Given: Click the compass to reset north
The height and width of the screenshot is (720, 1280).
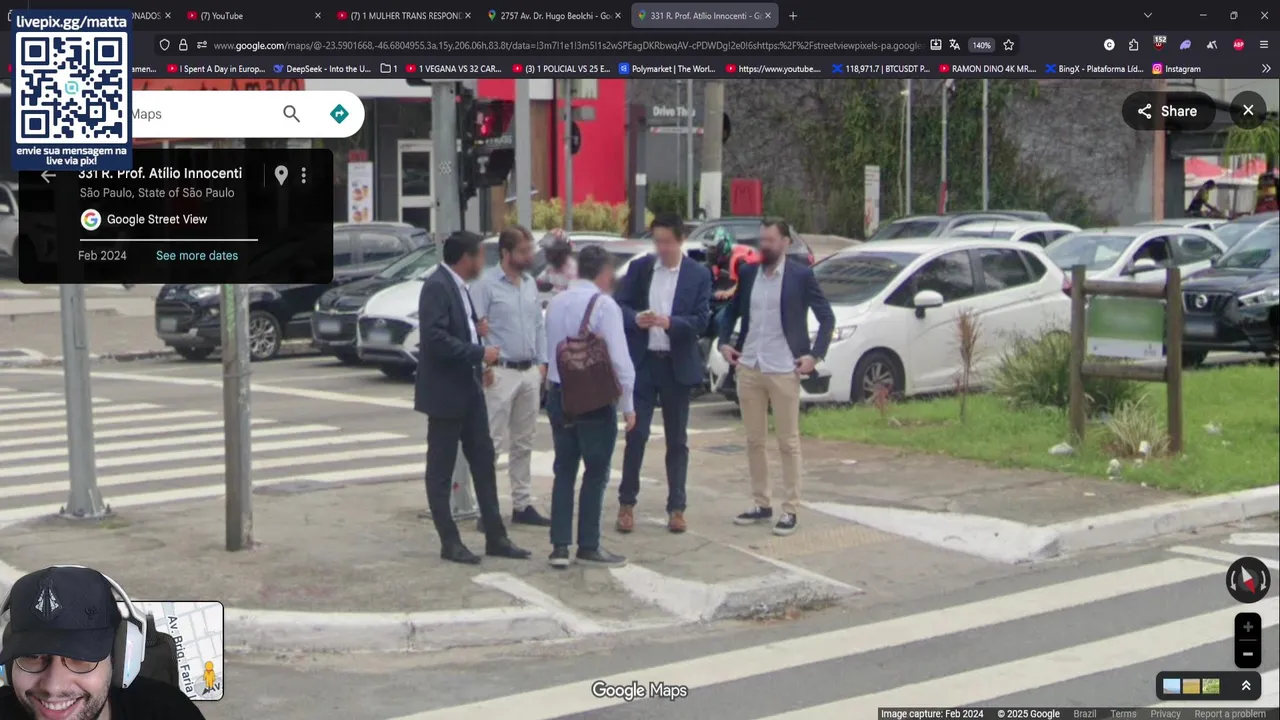Looking at the screenshot, I should point(1248,580).
